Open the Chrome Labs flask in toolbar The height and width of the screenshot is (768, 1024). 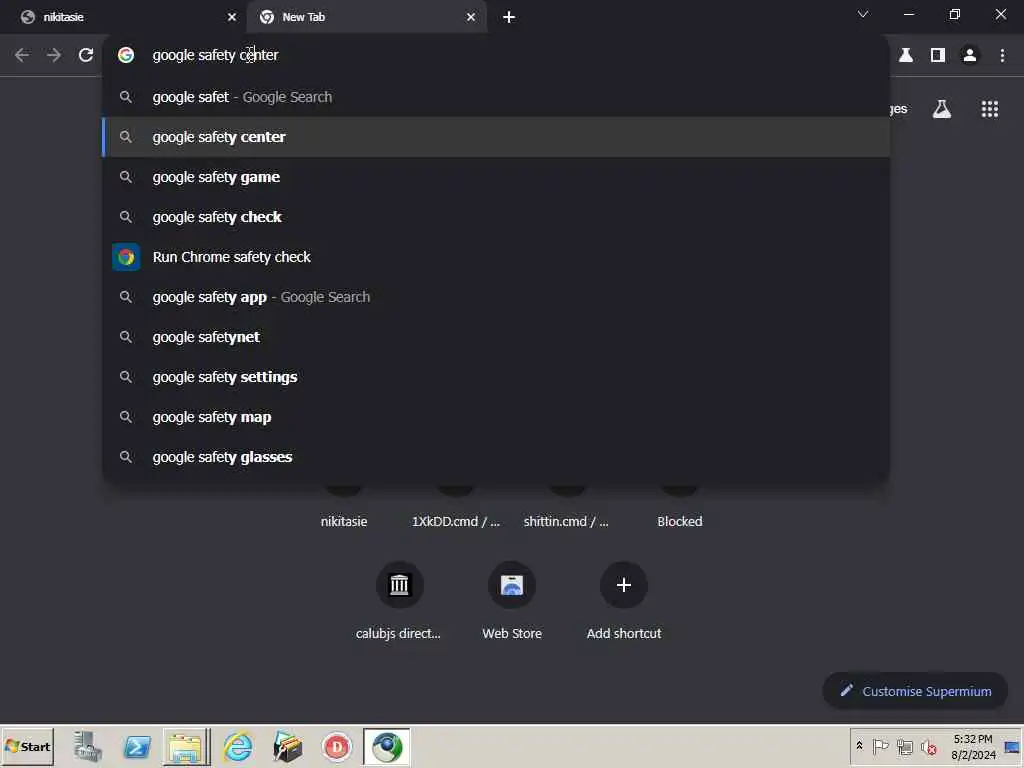coord(906,55)
